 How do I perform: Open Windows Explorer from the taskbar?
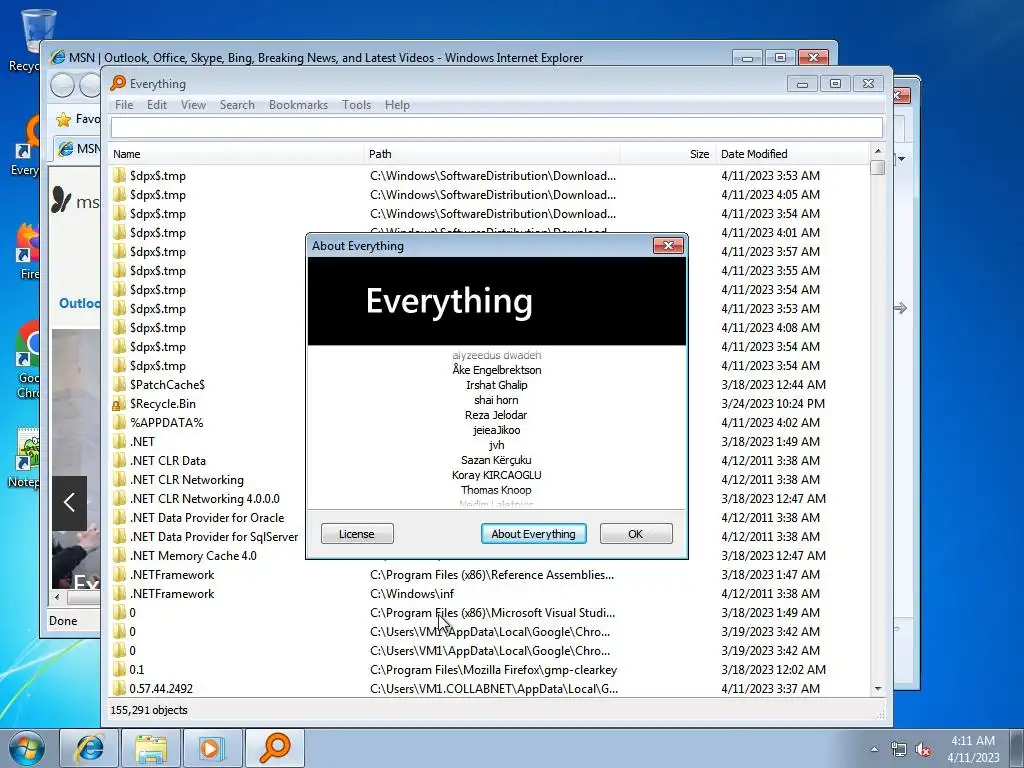[x=151, y=748]
